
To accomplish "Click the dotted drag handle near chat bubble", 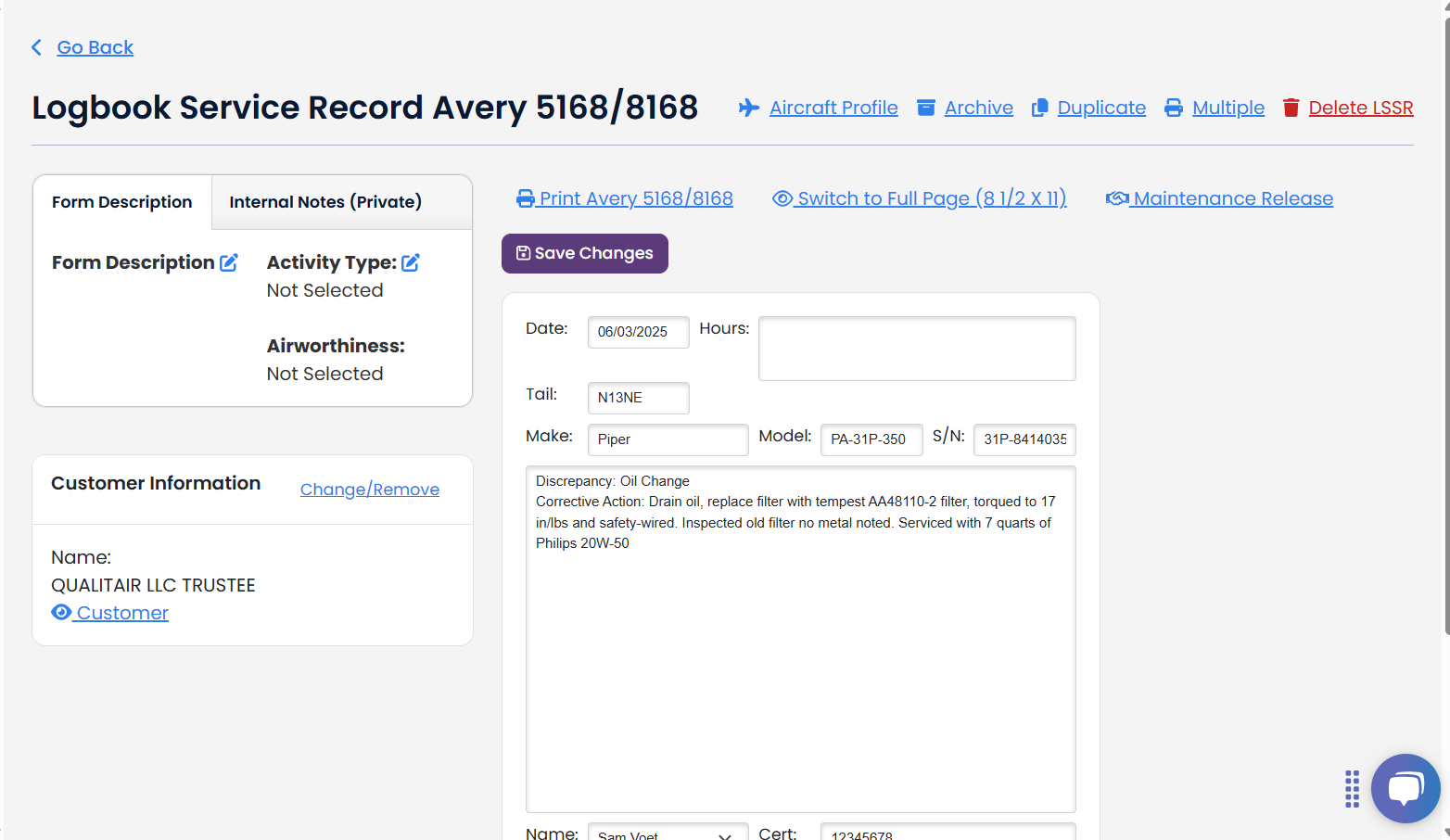I will (x=1351, y=789).
